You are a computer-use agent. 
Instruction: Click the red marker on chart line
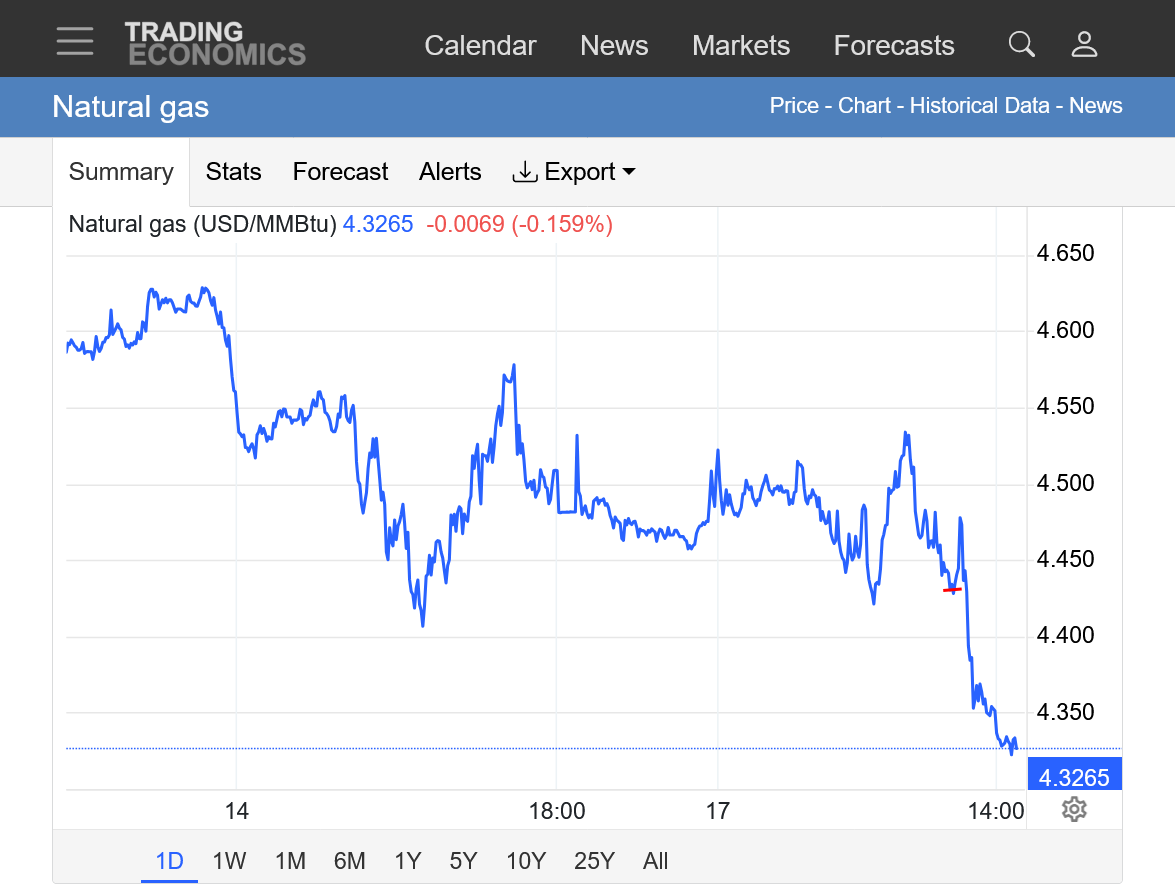pyautogui.click(x=952, y=590)
